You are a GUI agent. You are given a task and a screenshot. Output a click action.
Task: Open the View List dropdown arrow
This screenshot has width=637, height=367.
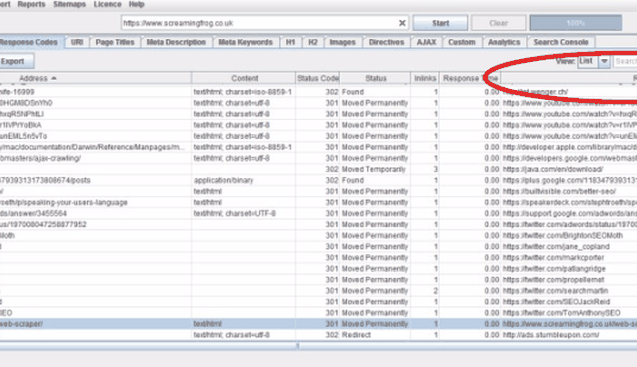604,61
